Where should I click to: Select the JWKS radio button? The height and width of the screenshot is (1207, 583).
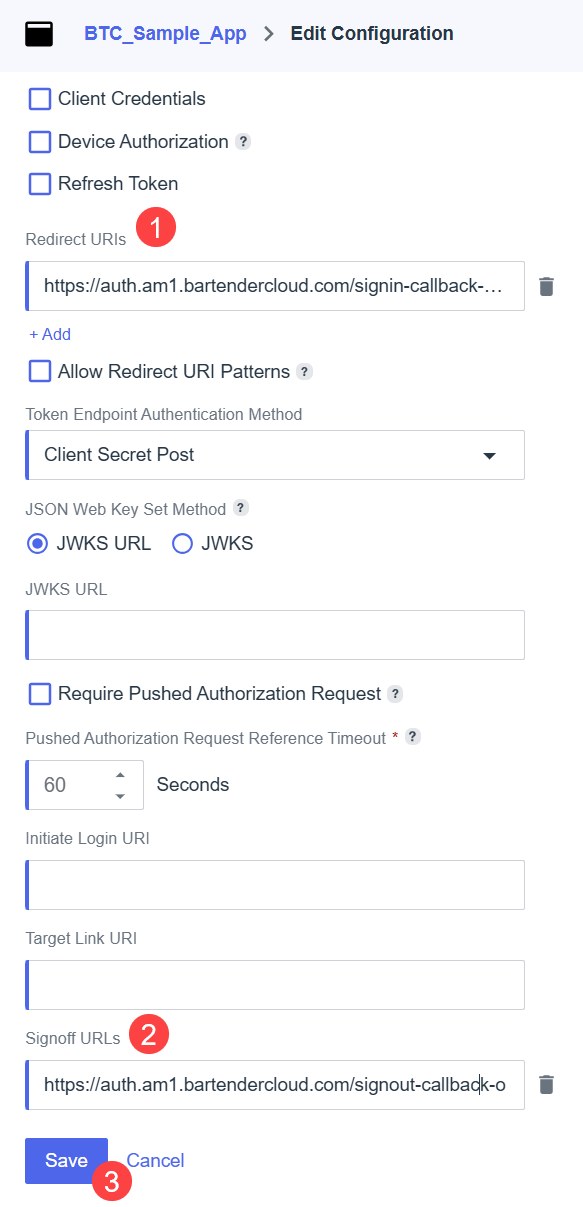(182, 544)
